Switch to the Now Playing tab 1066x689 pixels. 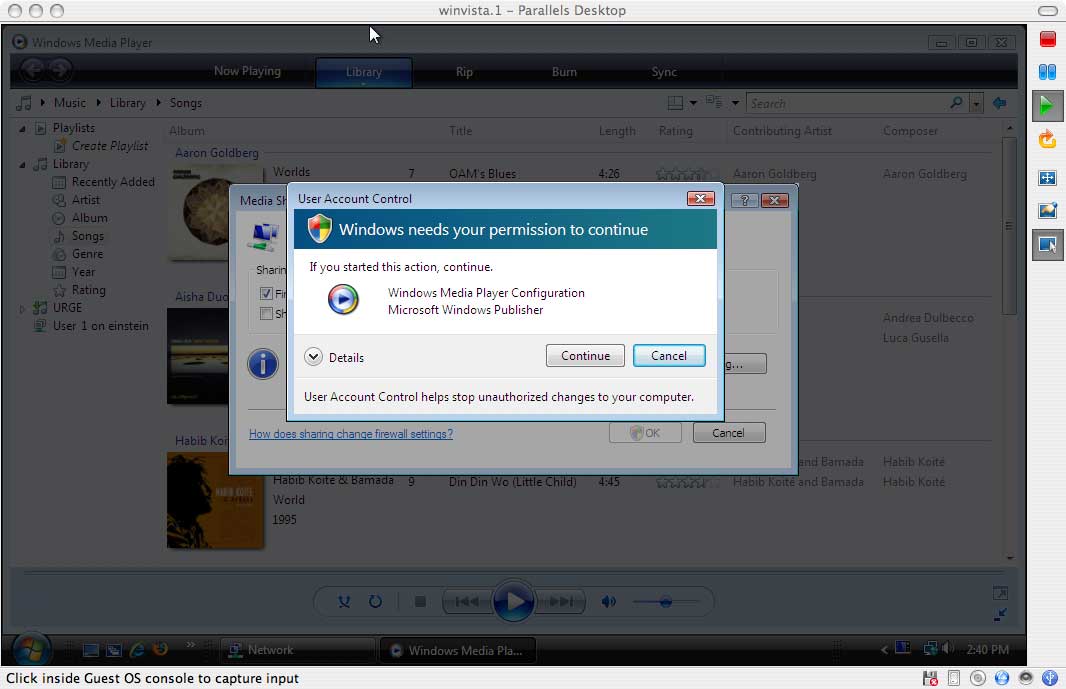point(247,71)
